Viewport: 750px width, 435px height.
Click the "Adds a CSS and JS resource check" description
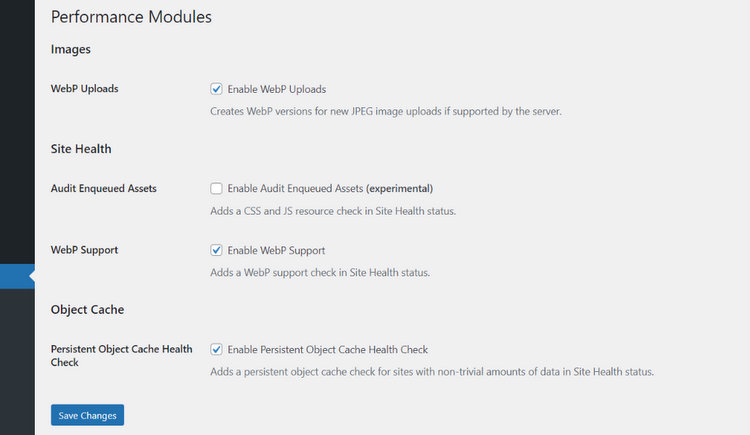[333, 211]
